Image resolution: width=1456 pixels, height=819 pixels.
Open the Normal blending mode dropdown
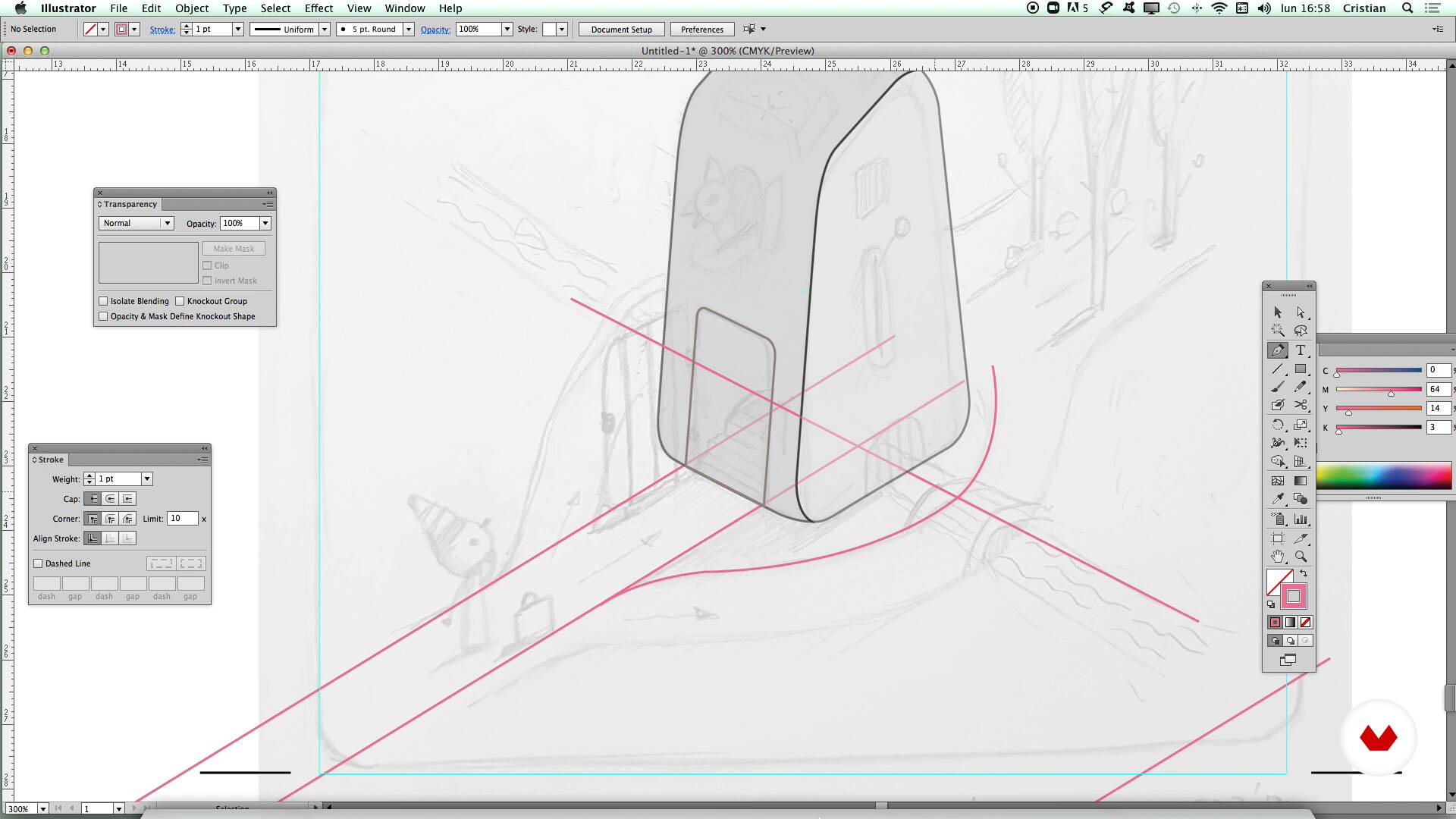pyautogui.click(x=136, y=223)
